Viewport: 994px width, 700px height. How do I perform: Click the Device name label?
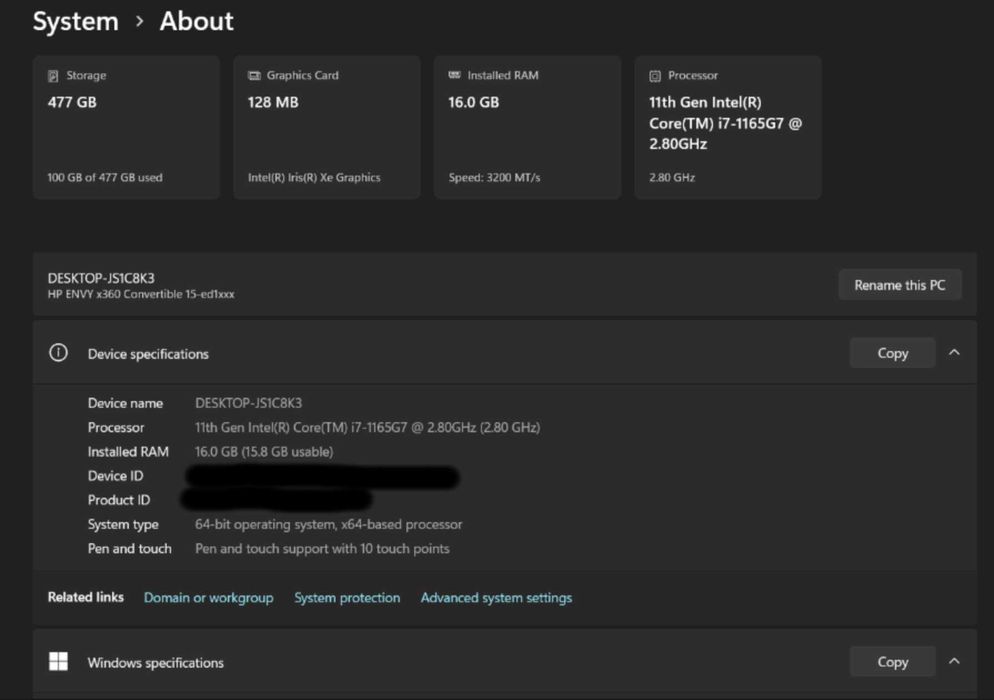click(125, 403)
